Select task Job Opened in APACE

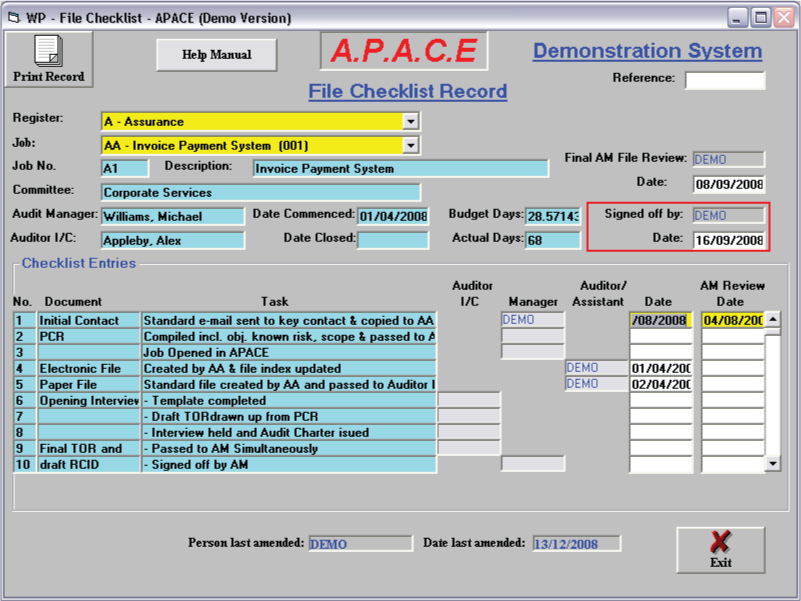click(289, 353)
